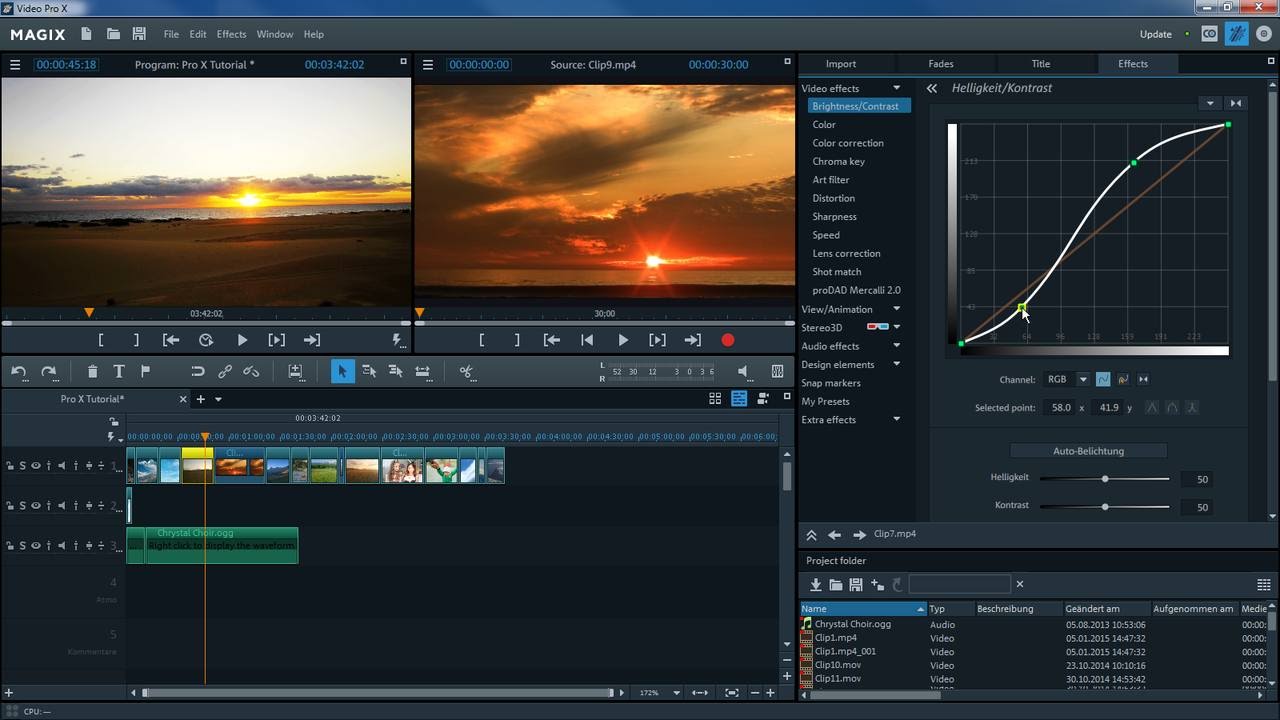Screen dimensions: 1280x720
Task: Open the Title tool in the toolbar
Action: (x=120, y=372)
